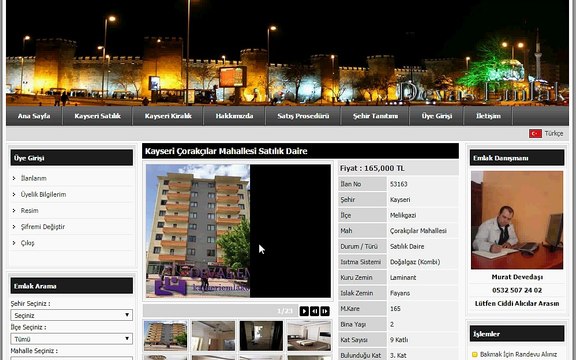
Task: Expand the Şehir Seçiniz dropdown
Action: (x=72, y=315)
